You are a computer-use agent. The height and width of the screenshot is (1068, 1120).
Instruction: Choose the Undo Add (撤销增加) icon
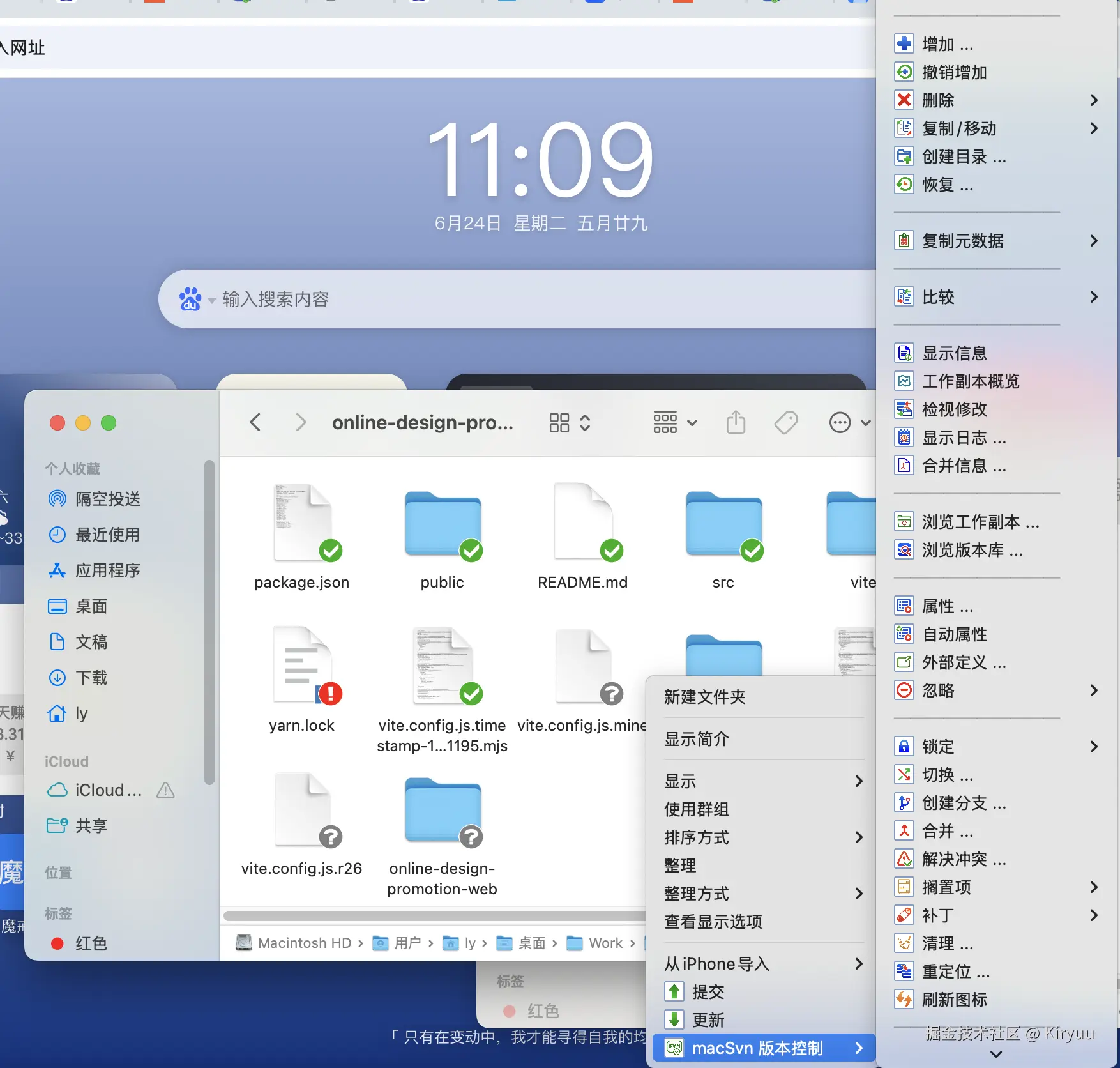click(904, 72)
